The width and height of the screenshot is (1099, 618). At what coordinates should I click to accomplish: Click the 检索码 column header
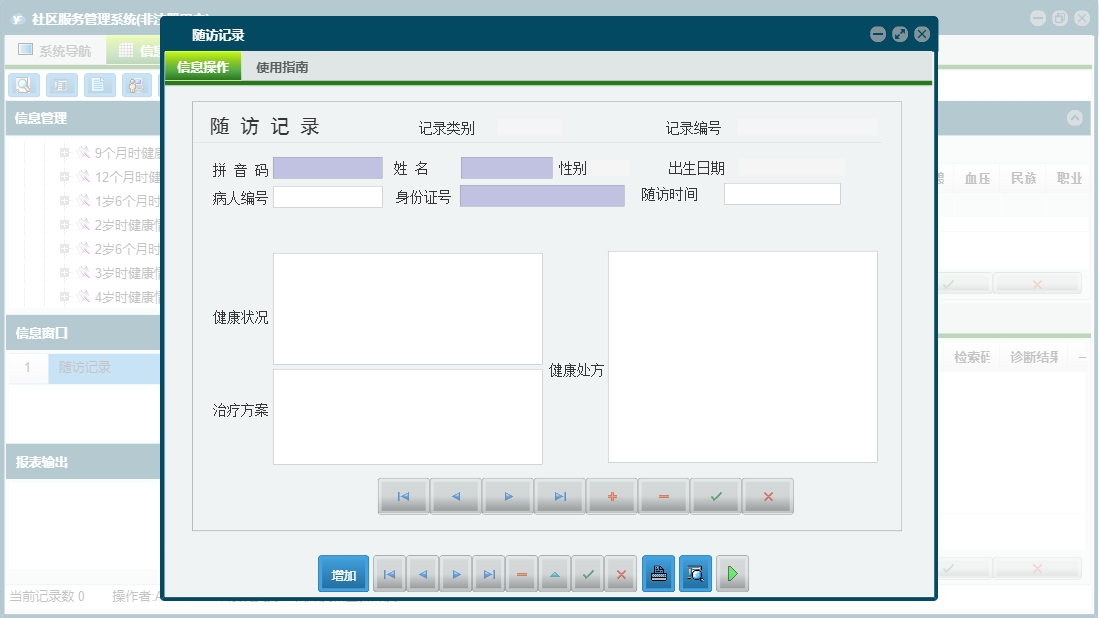(x=972, y=357)
